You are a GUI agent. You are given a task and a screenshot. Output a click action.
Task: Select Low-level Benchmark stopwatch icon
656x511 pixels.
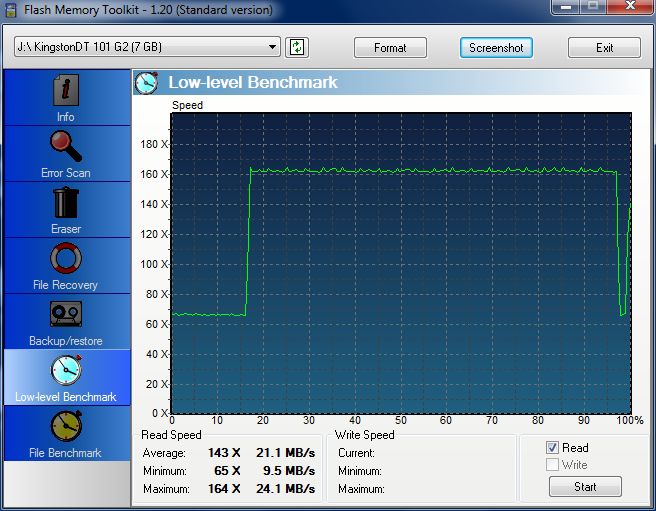click(66, 370)
